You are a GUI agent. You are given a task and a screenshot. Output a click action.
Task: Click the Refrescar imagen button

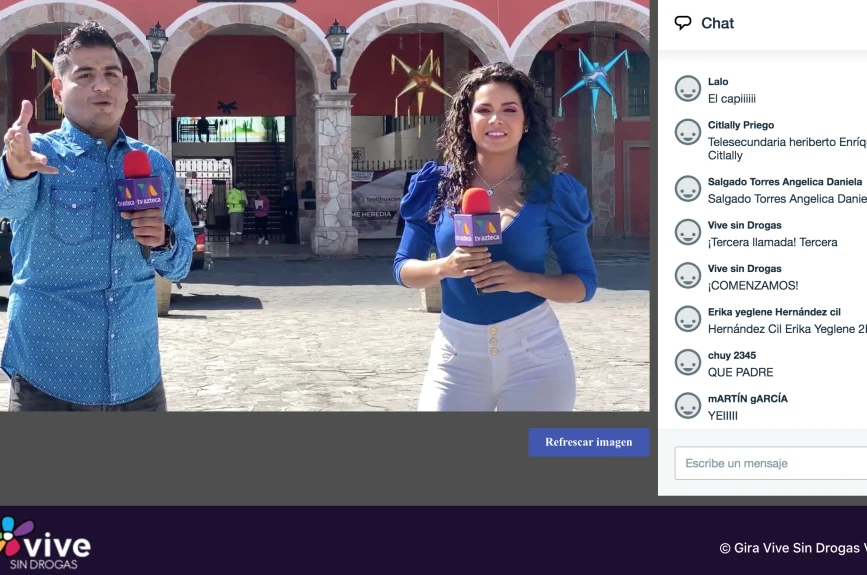tap(588, 442)
